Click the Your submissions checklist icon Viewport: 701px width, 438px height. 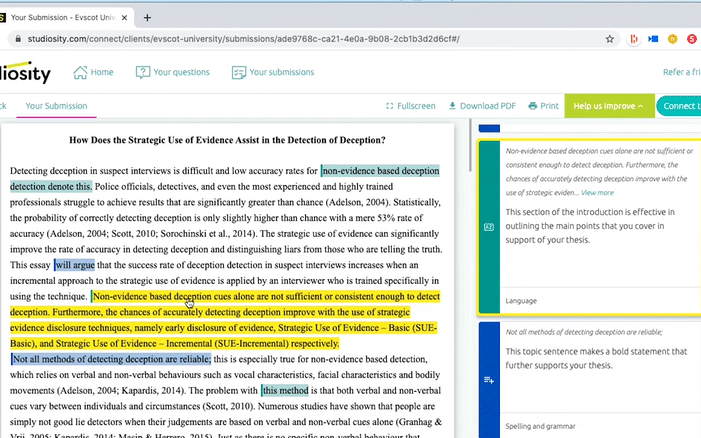pos(238,72)
